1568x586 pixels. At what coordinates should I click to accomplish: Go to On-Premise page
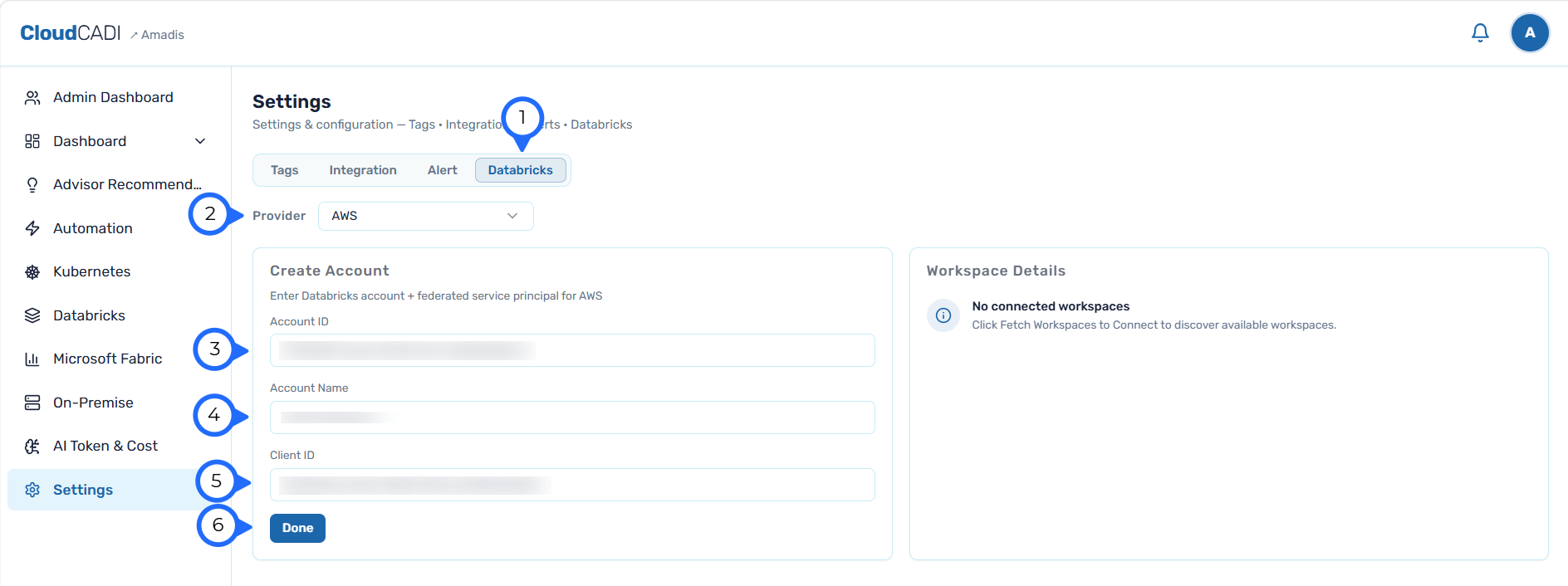click(x=93, y=403)
